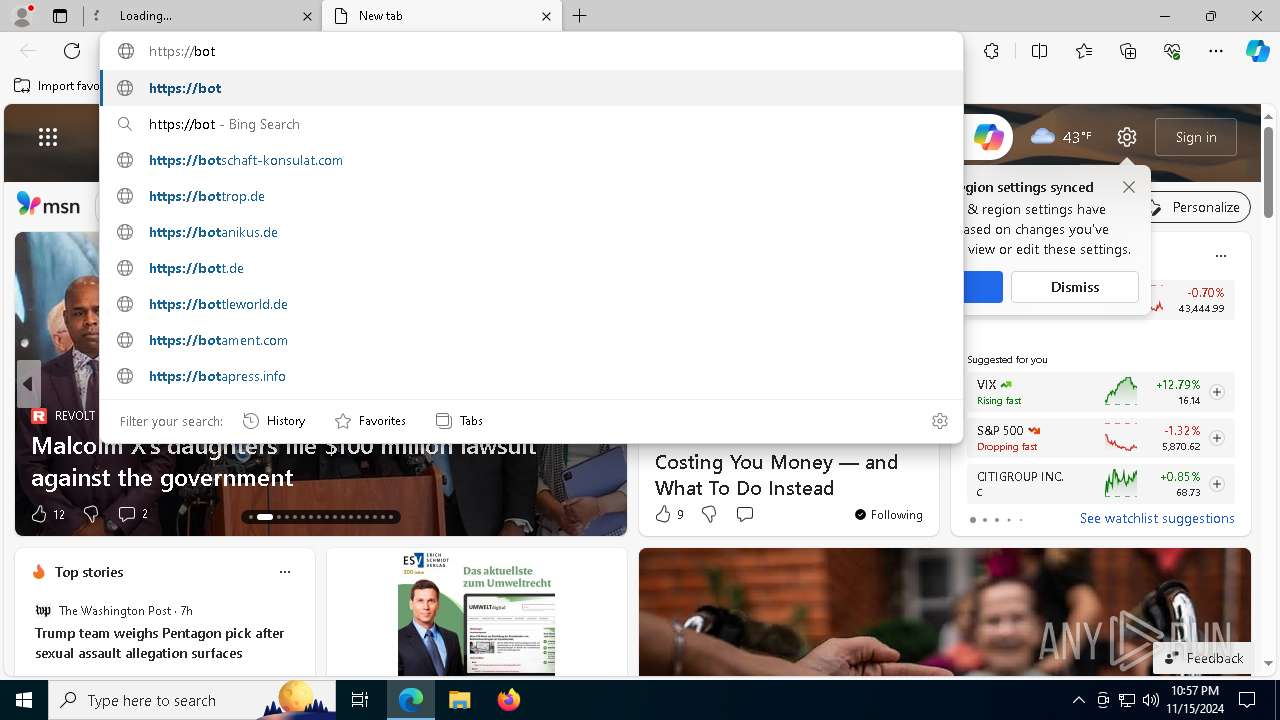The width and height of the screenshot is (1280, 720).
Task: Launch File Explorer from taskbar
Action: point(459,700)
